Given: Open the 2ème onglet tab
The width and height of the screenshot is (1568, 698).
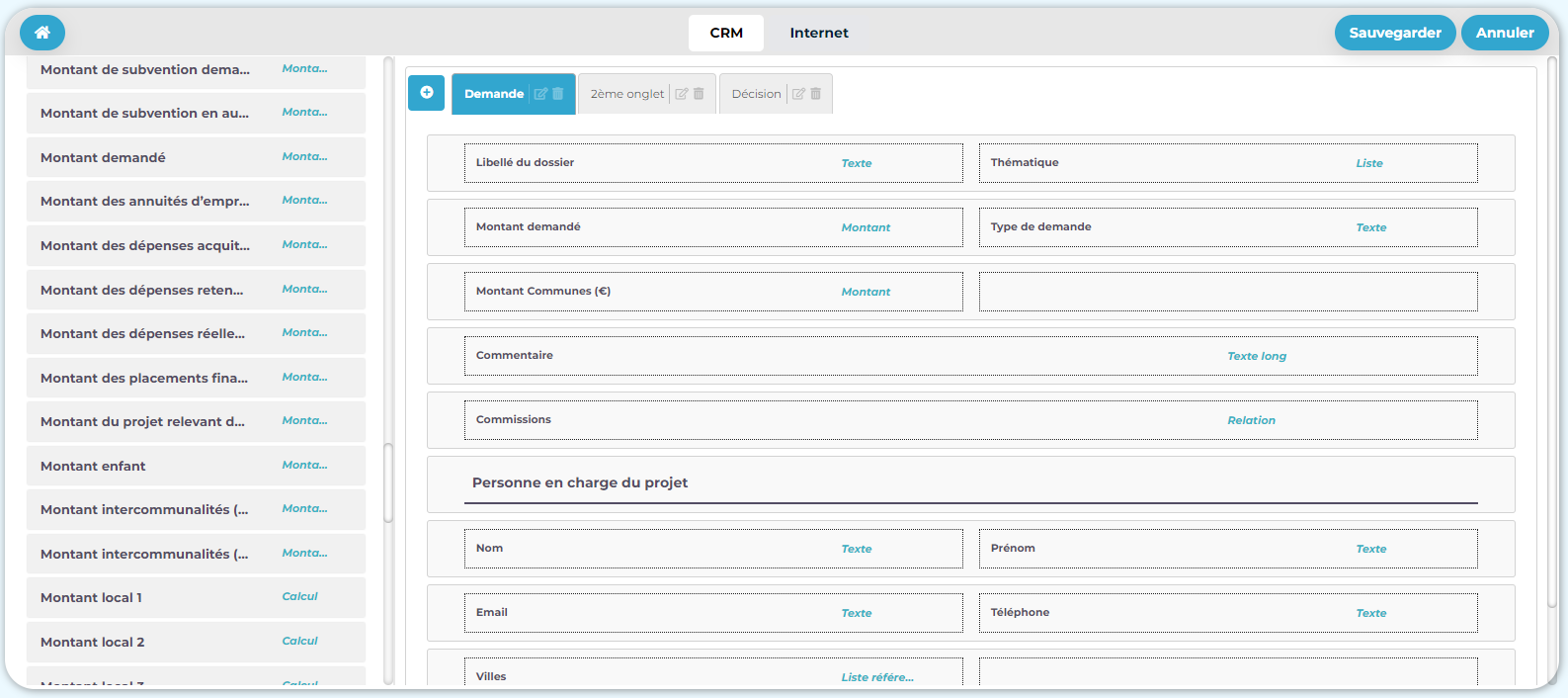Looking at the screenshot, I should (626, 94).
